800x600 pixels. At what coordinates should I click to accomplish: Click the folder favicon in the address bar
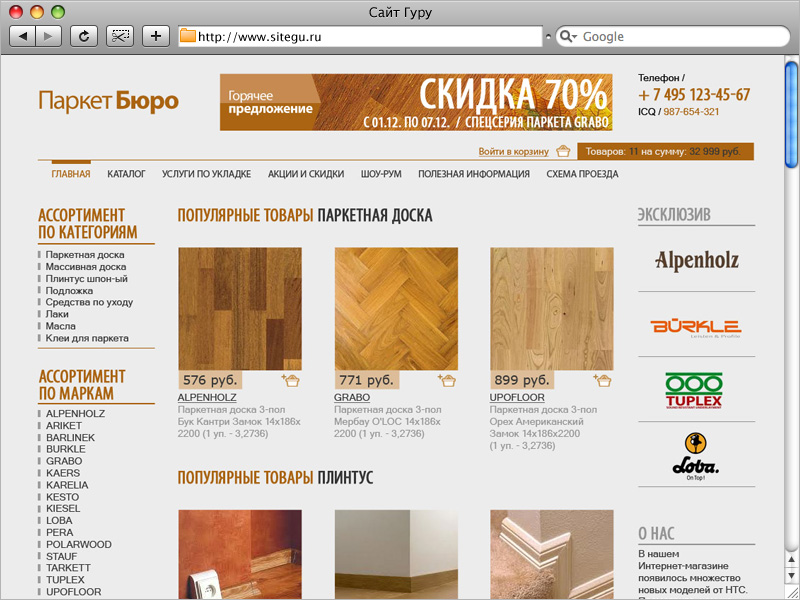(188, 36)
